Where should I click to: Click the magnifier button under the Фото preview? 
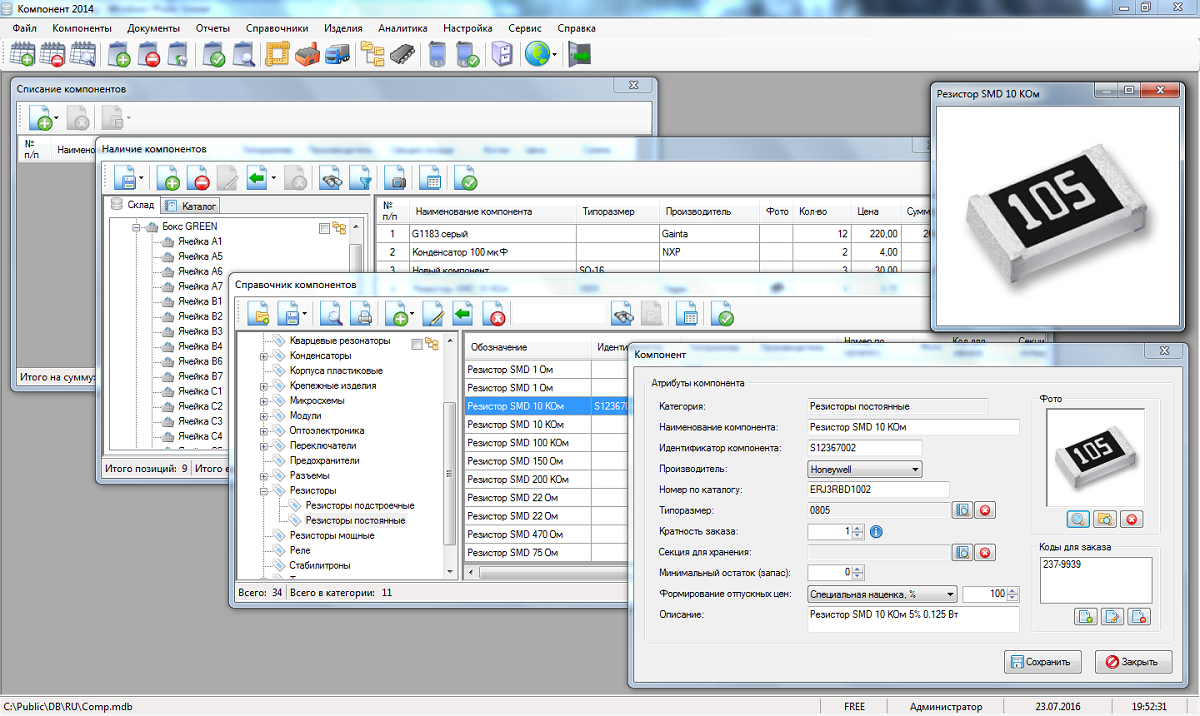[1078, 519]
